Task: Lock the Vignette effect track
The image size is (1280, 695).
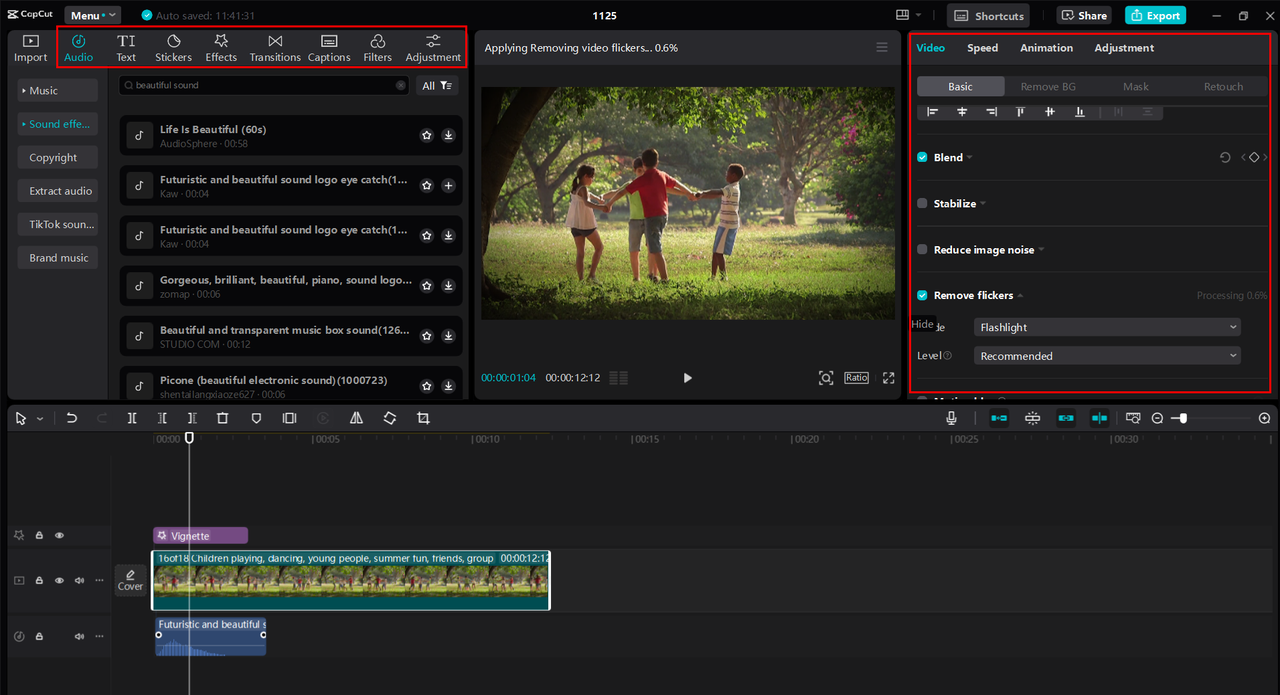Action: click(x=39, y=536)
